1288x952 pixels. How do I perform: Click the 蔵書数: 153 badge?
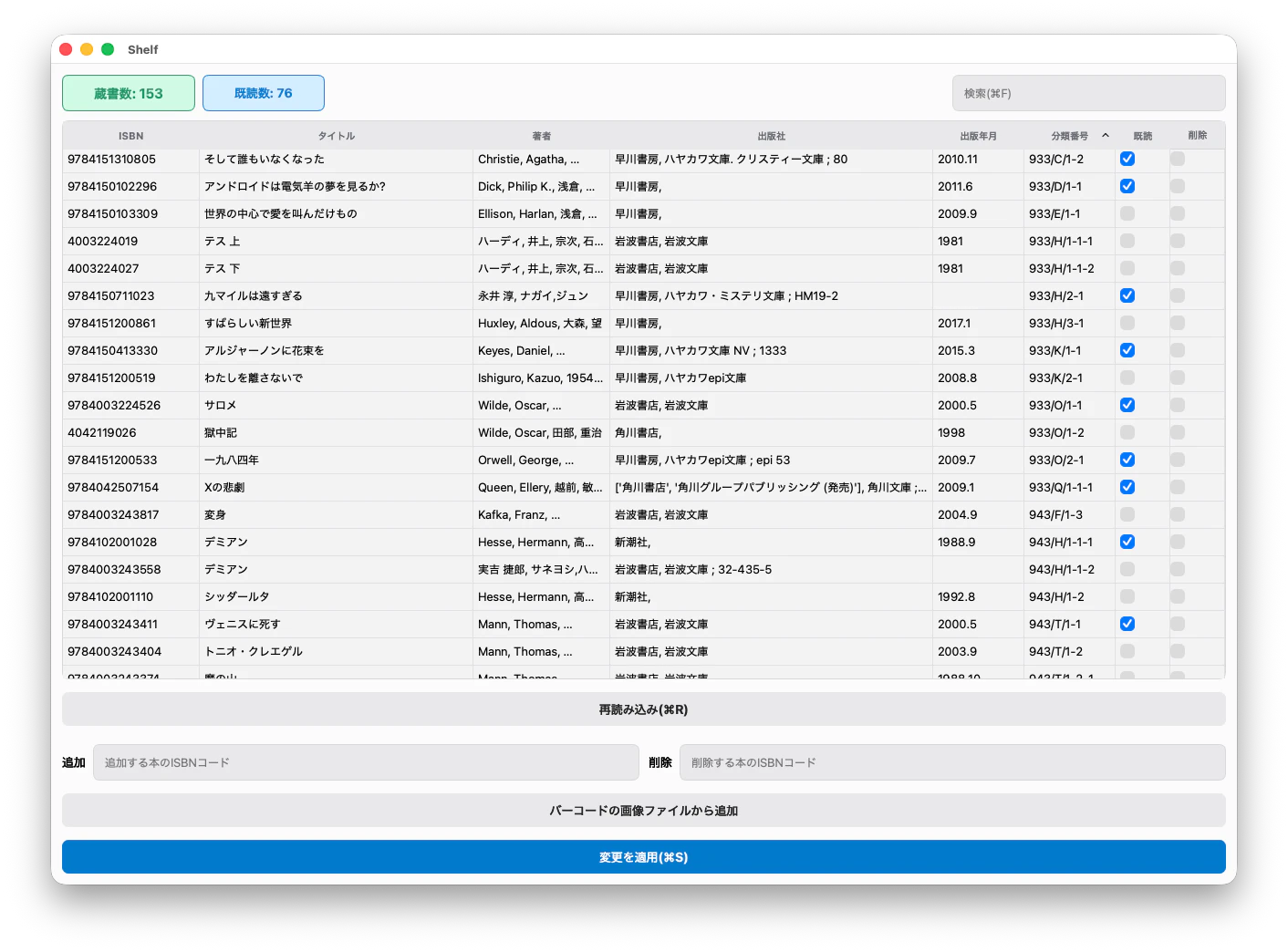[129, 93]
